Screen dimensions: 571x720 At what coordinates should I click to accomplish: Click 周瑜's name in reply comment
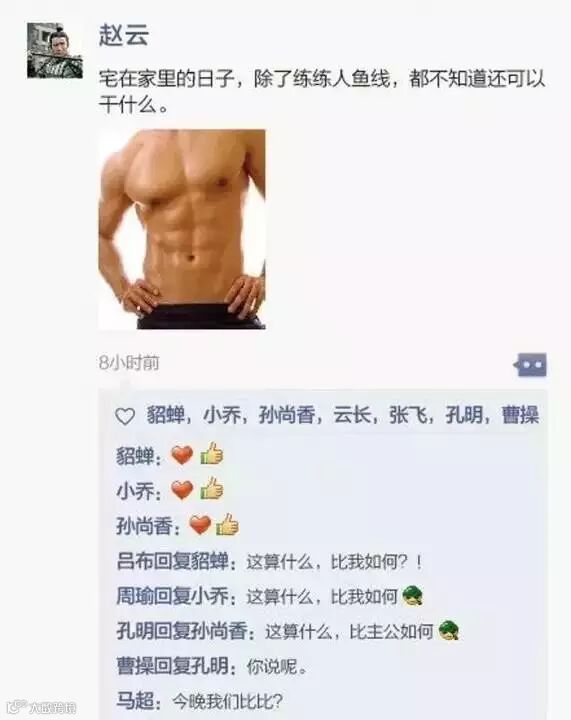tap(135, 596)
